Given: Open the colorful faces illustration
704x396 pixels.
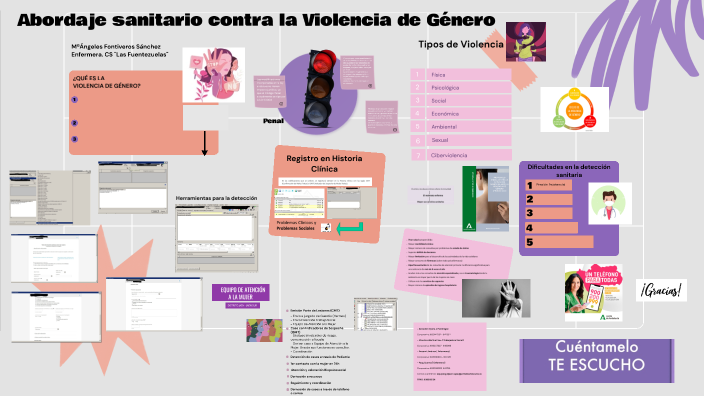Looking at the screenshot, I should (x=264, y=330).
